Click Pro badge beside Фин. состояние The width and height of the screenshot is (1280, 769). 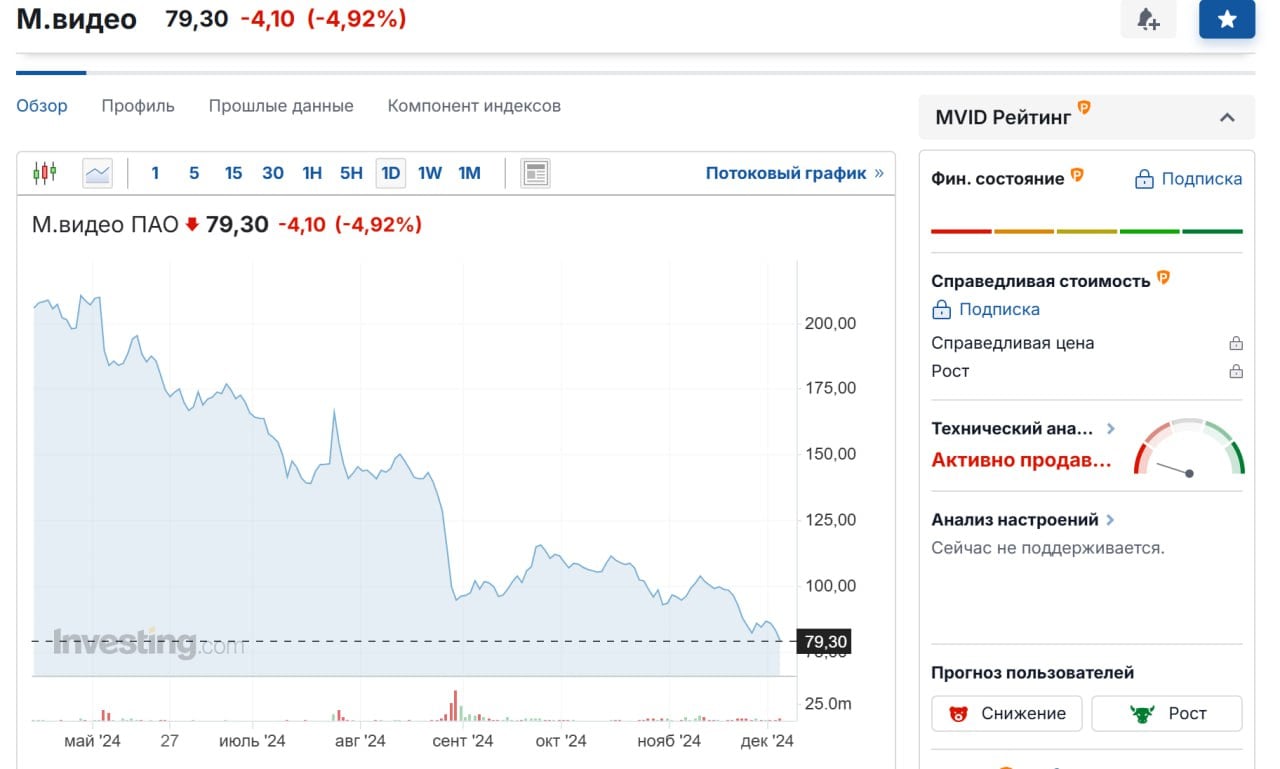[x=1077, y=175]
